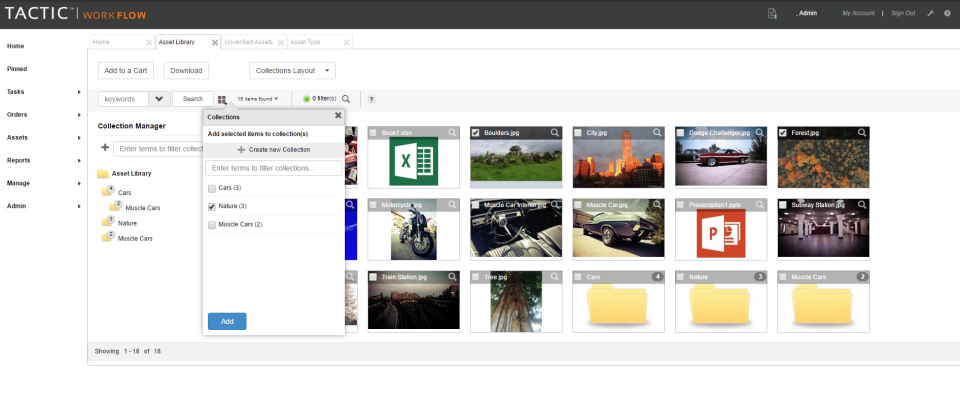Click the plus icon in Collection Manager

105,148
